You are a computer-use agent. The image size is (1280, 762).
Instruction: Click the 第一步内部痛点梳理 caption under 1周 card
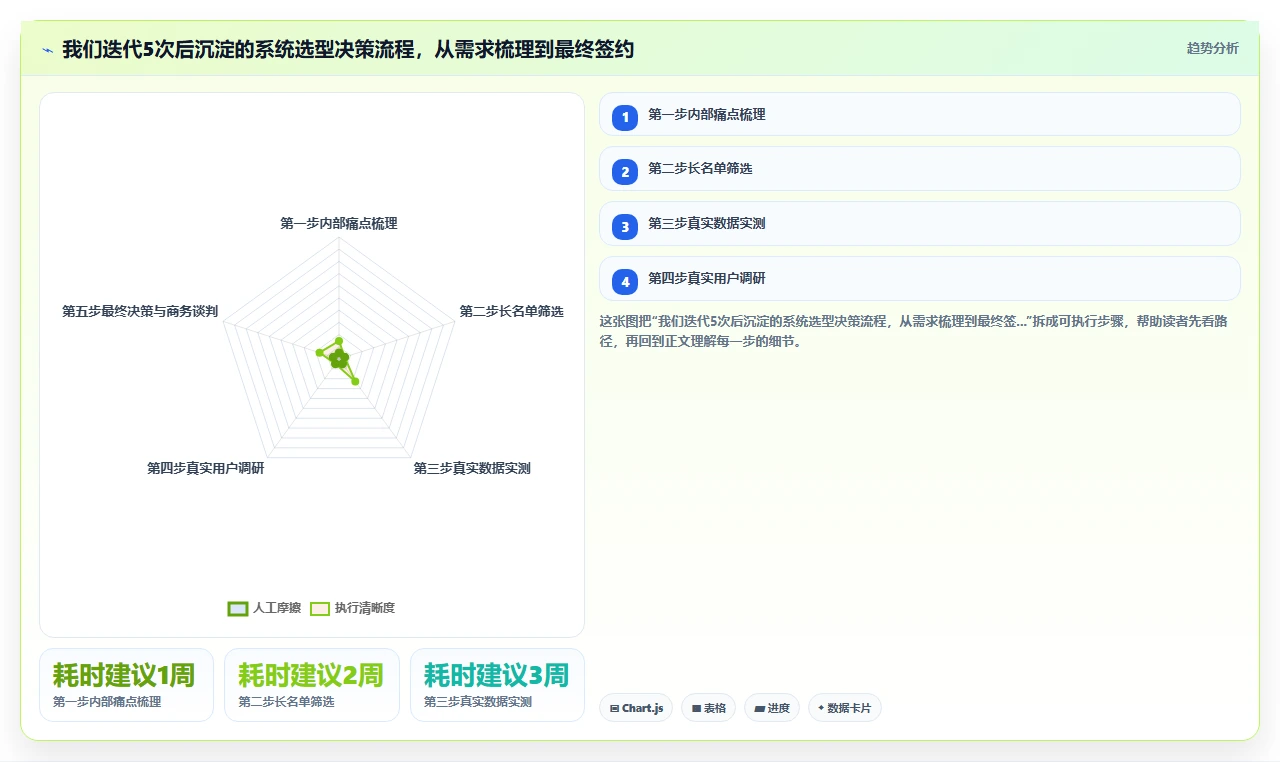[x=107, y=702]
